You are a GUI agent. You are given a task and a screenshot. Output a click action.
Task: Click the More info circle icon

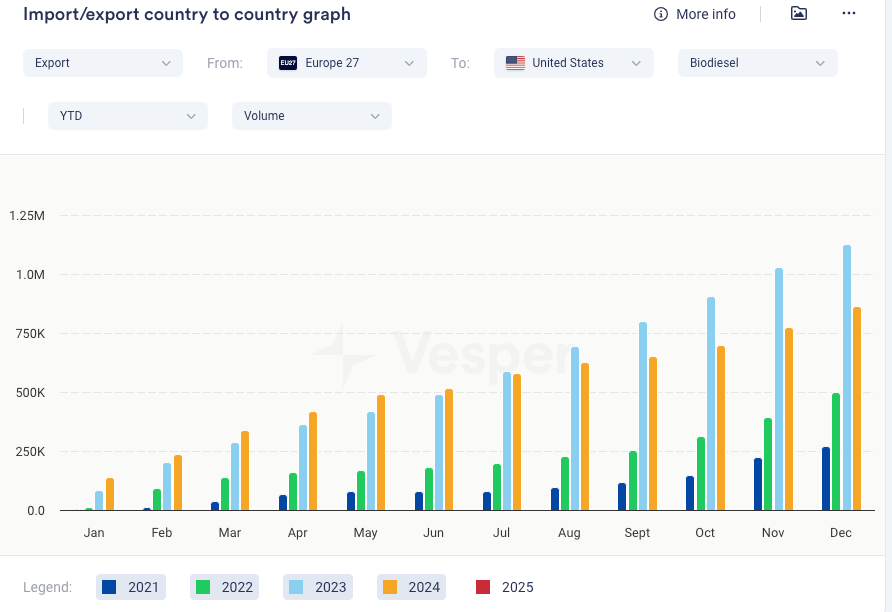(x=661, y=14)
